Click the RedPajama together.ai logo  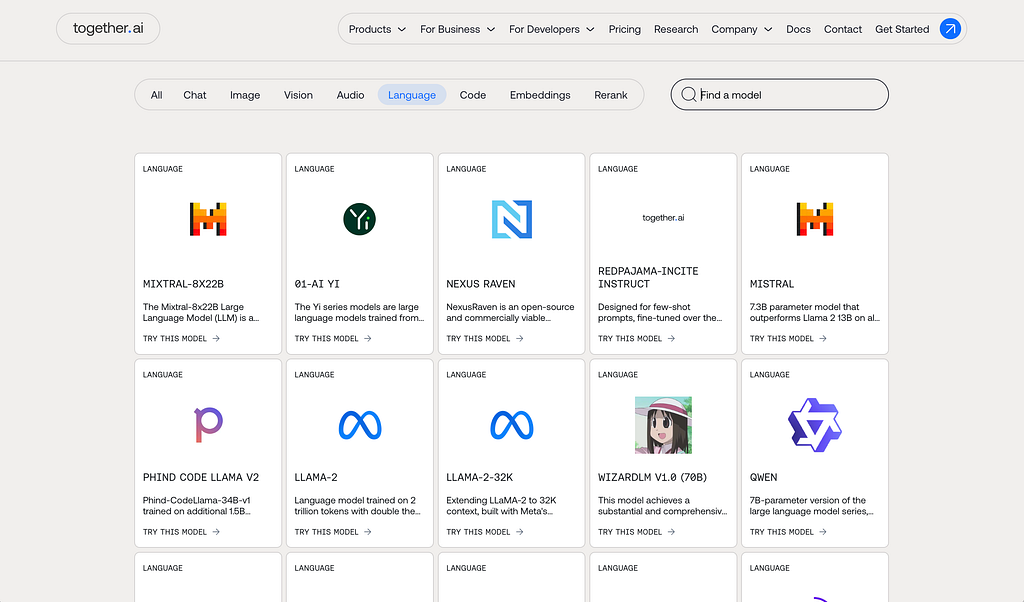(x=664, y=218)
